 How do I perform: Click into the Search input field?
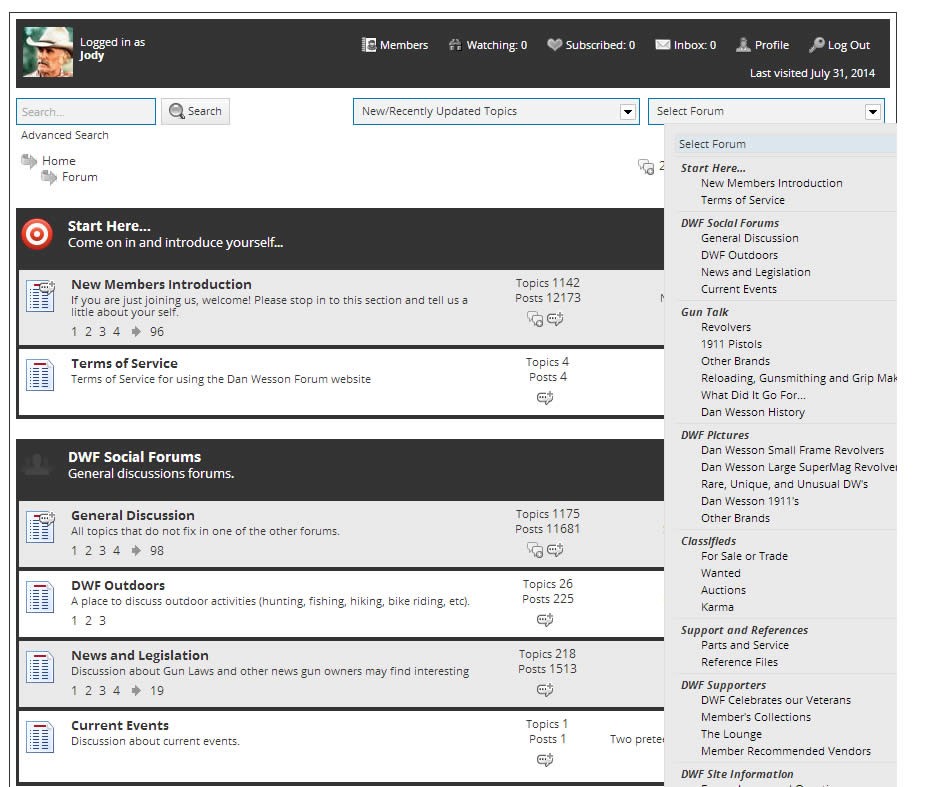(x=86, y=111)
